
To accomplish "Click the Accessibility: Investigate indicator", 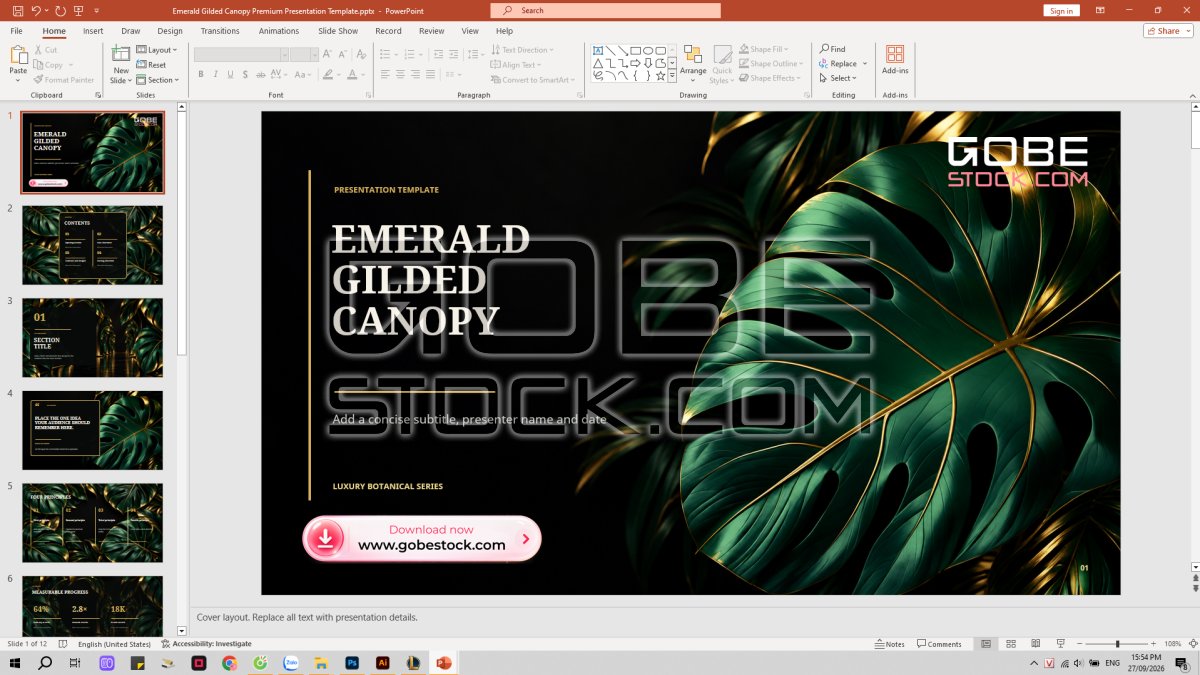I will coord(206,644).
